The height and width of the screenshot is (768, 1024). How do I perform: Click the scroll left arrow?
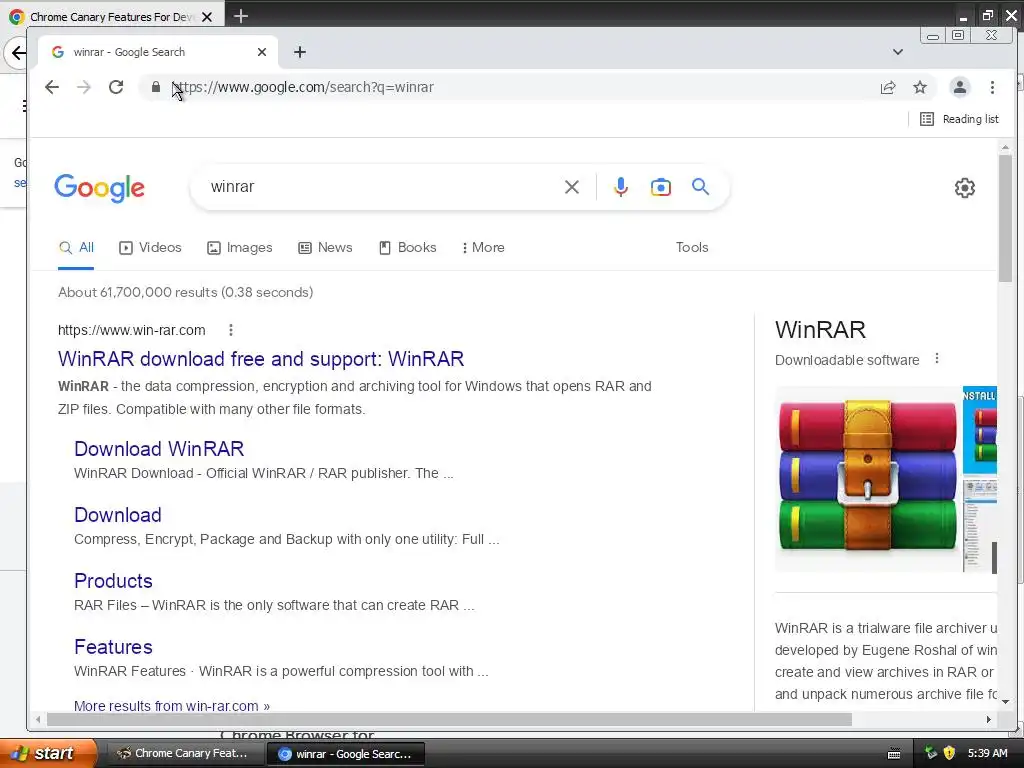(38, 720)
